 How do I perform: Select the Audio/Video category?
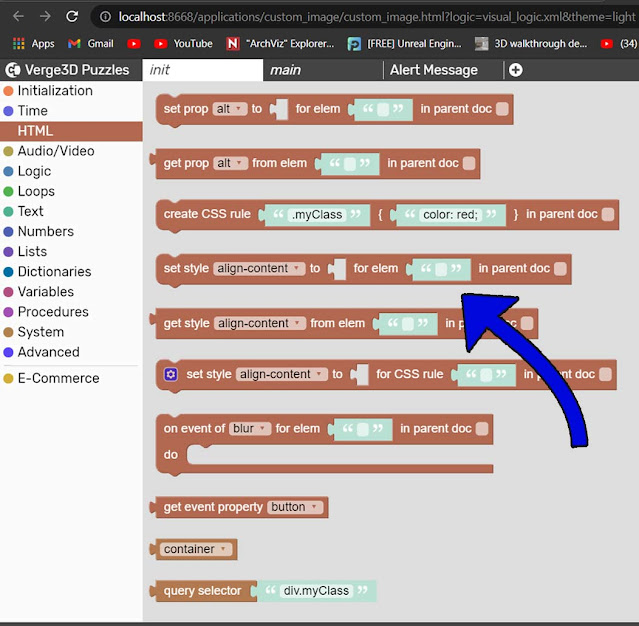coord(71,151)
